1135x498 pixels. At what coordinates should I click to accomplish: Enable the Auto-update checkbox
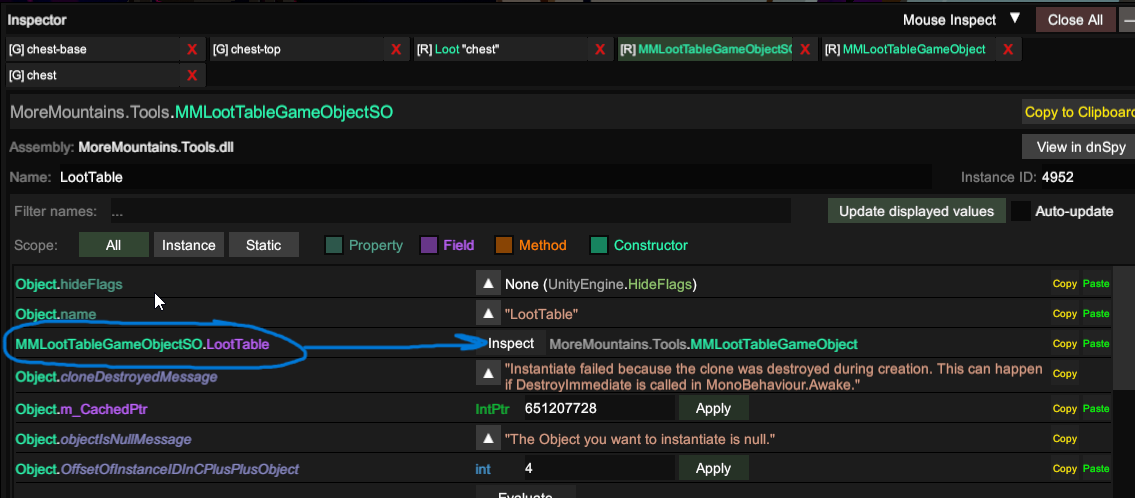[x=1021, y=211]
